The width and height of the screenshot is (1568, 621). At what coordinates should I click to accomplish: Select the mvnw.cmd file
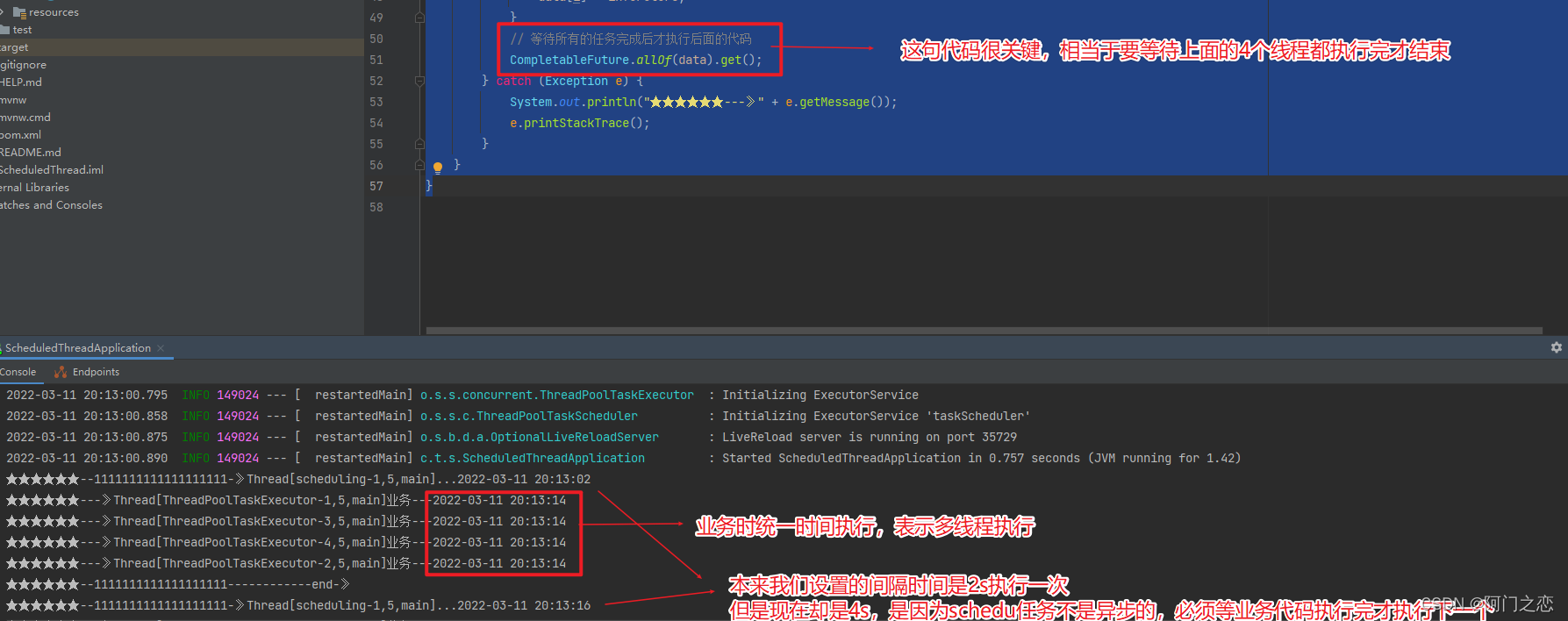click(x=25, y=118)
